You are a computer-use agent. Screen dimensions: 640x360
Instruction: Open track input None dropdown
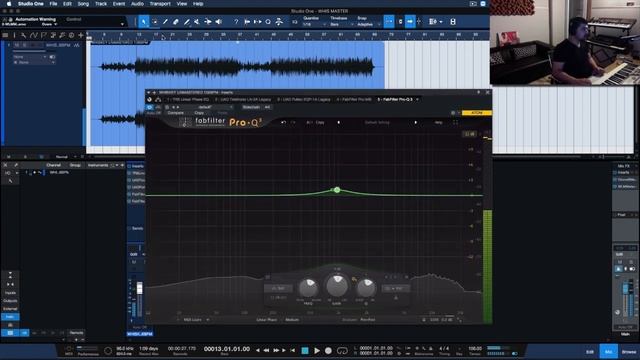tap(29, 57)
